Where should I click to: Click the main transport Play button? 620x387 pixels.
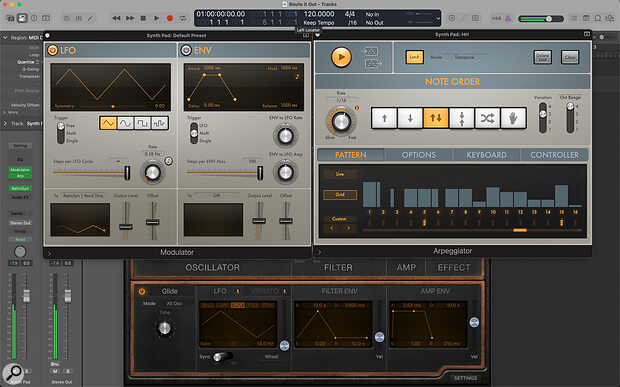coord(157,18)
